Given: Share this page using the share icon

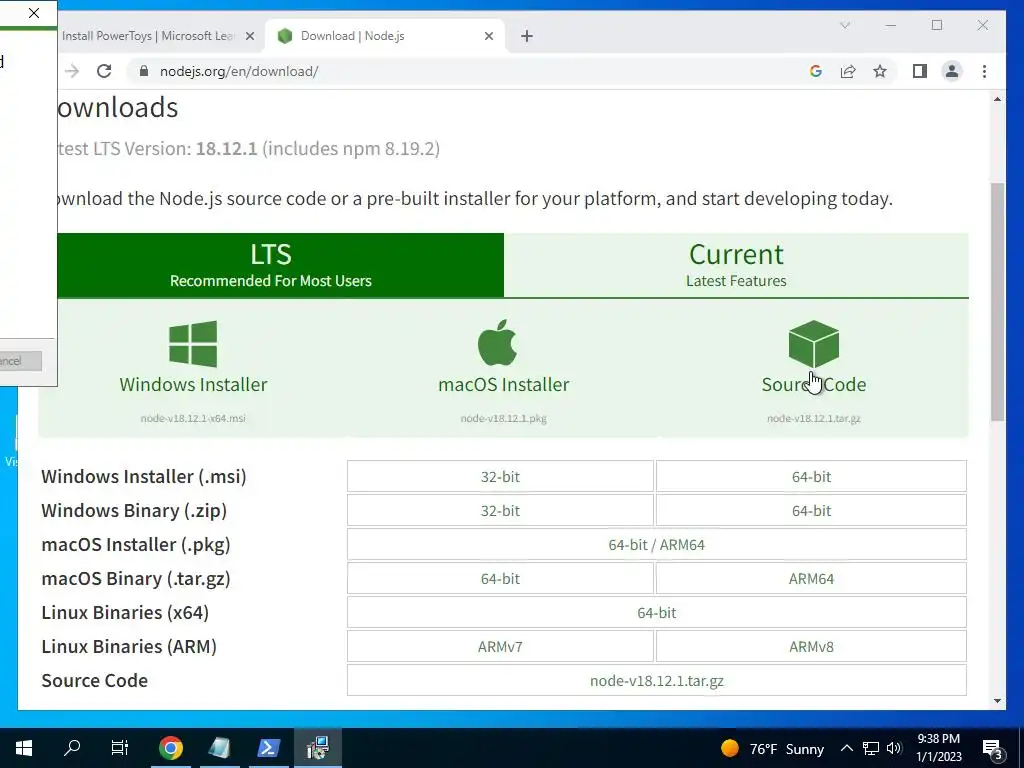Looking at the screenshot, I should click(848, 71).
